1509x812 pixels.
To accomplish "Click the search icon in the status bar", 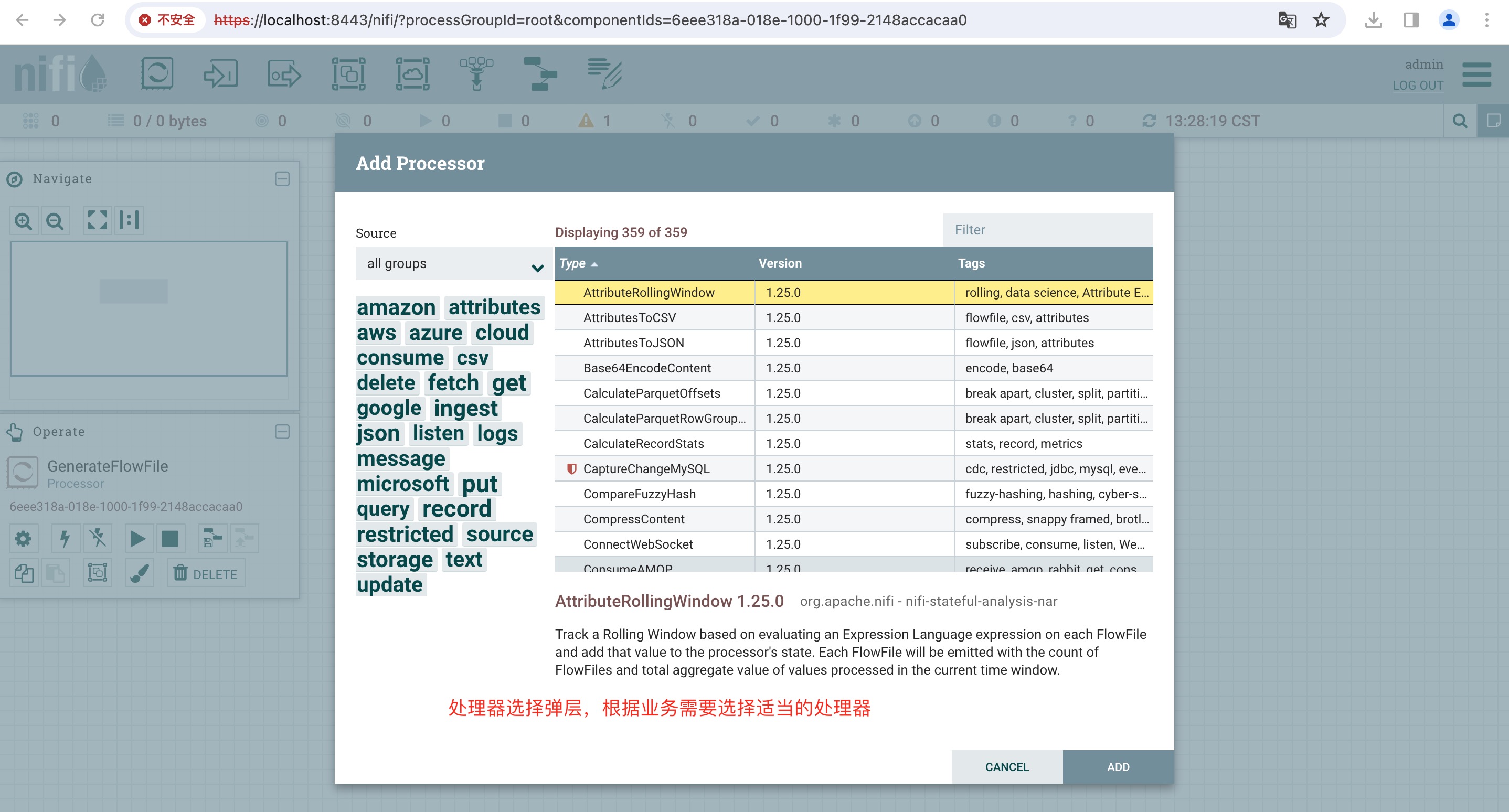I will (x=1459, y=121).
